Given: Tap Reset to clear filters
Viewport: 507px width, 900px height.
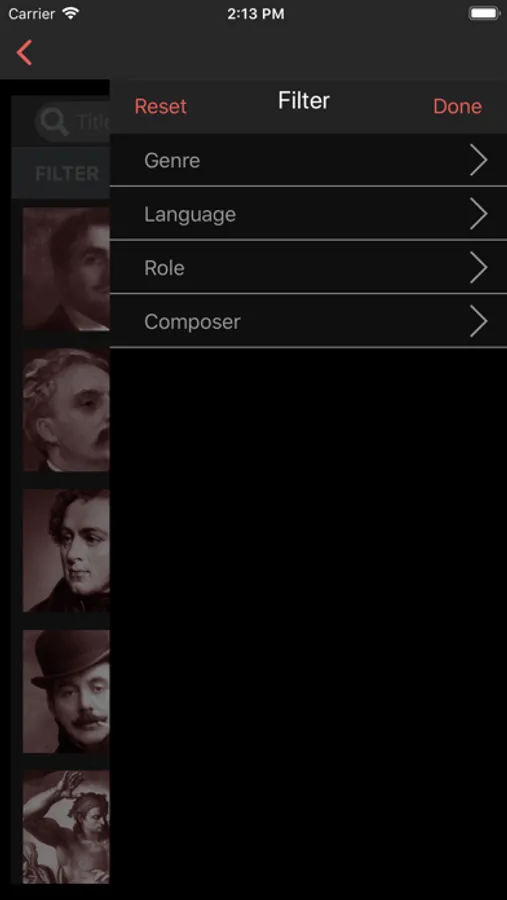Looking at the screenshot, I should pyautogui.click(x=161, y=107).
